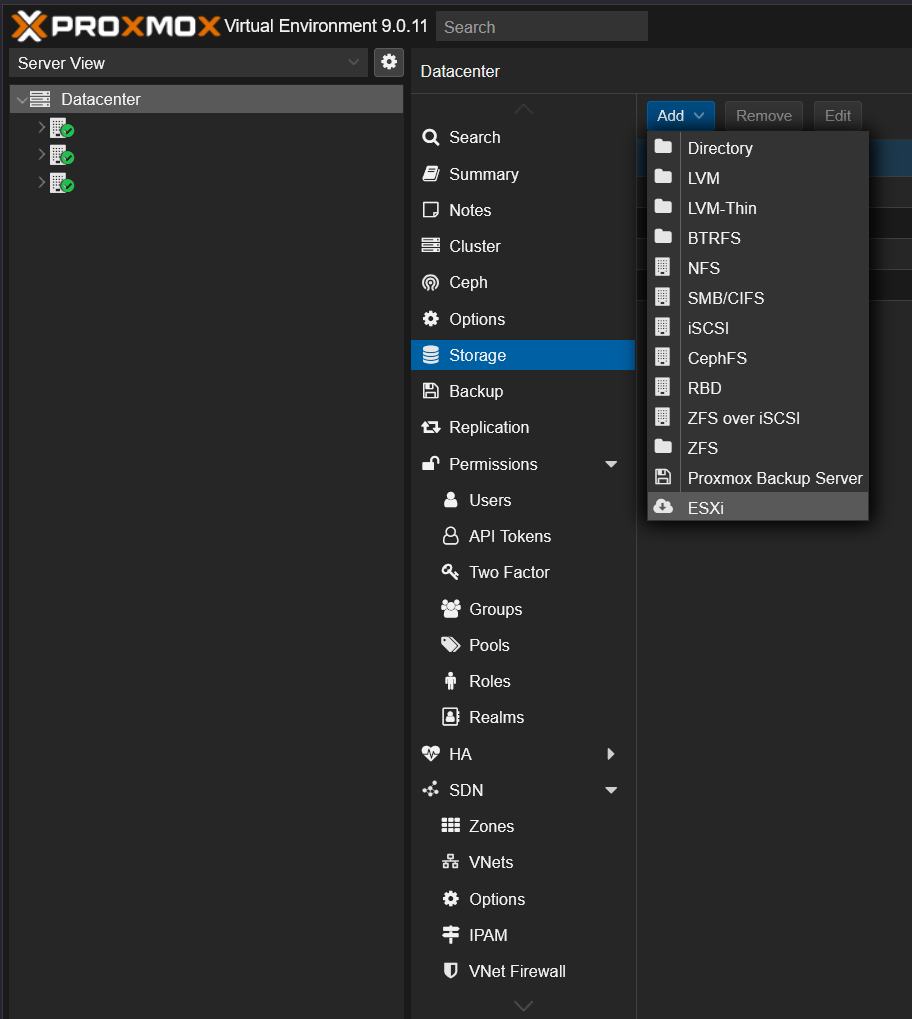Select NFS from the Add menu
Screen dimensions: 912x1019
(x=704, y=268)
